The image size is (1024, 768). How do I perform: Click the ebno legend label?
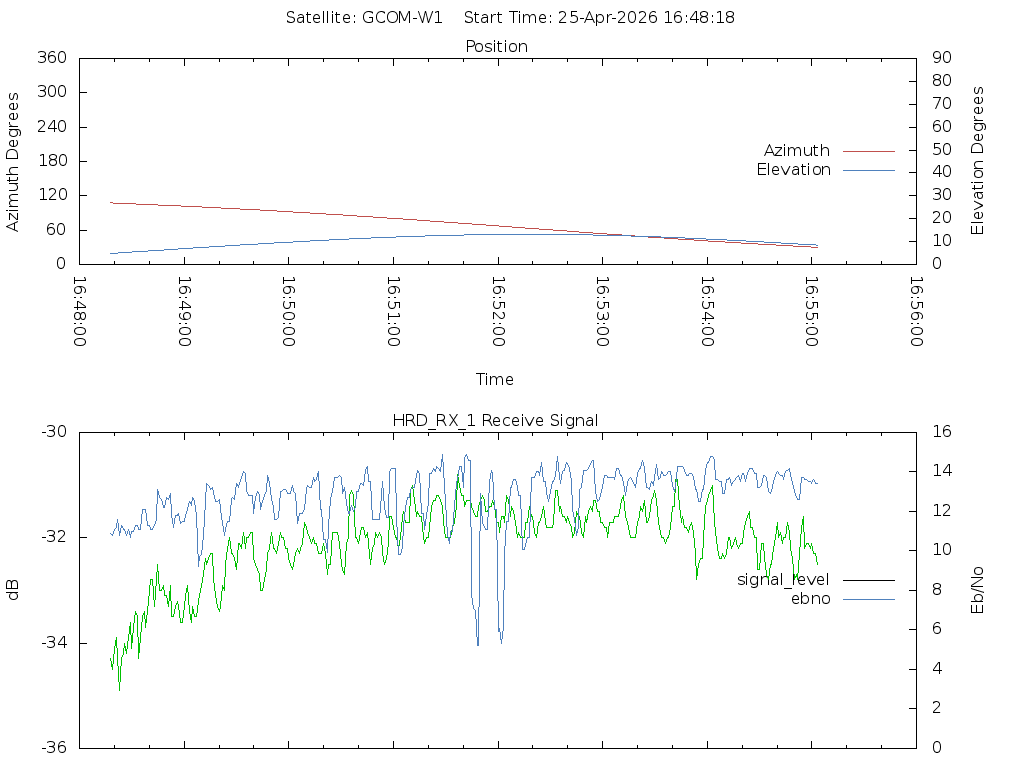pos(810,599)
